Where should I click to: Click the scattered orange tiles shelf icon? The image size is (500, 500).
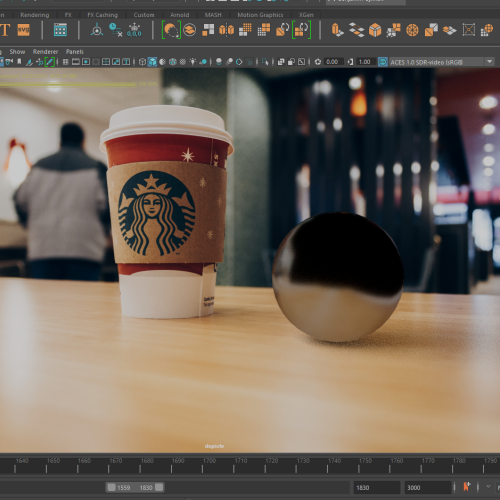pos(356,30)
